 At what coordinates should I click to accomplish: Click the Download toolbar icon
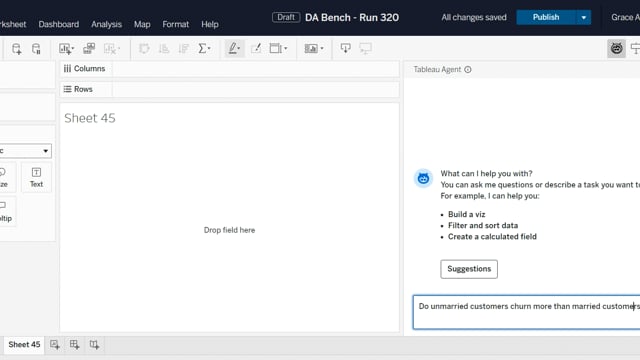(x=345, y=49)
